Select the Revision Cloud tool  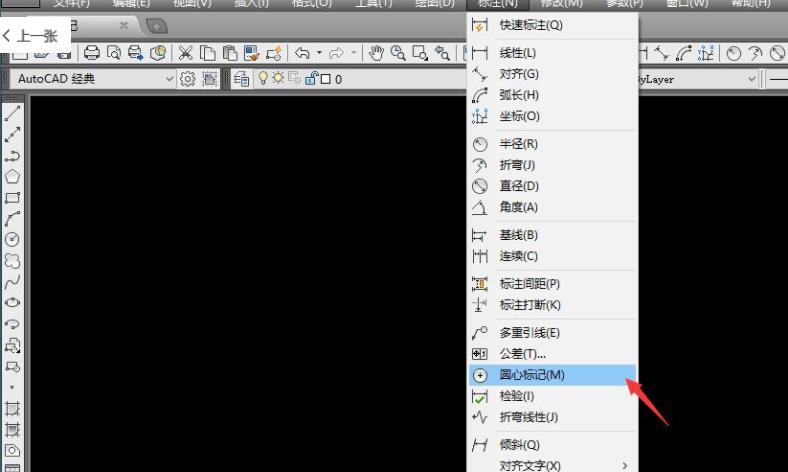tap(13, 260)
